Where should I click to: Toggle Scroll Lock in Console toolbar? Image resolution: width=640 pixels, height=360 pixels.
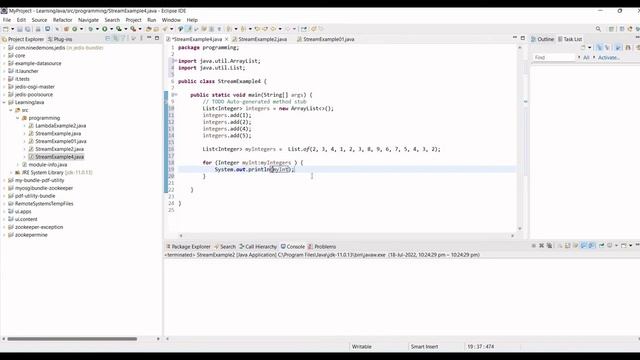coord(567,246)
